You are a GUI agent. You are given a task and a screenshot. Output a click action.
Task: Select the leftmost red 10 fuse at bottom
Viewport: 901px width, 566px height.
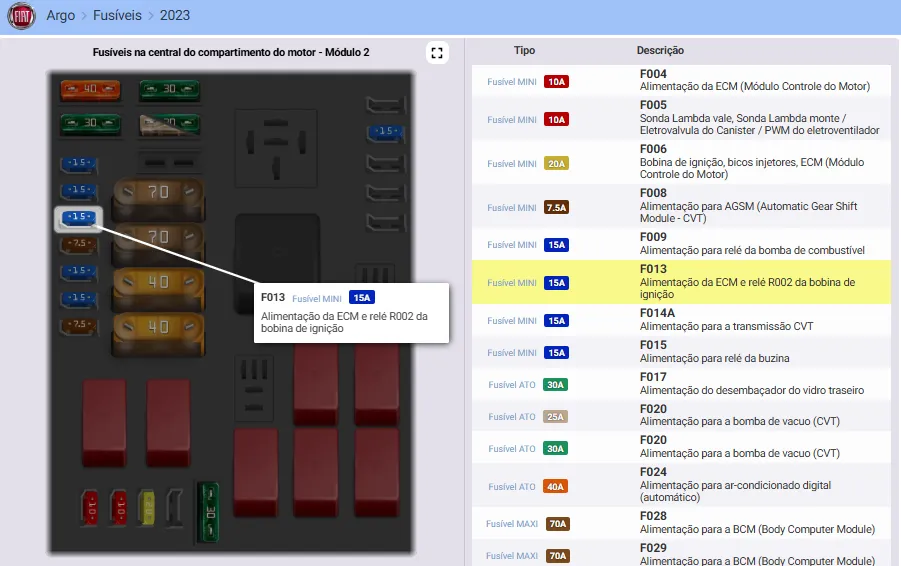(x=90, y=507)
